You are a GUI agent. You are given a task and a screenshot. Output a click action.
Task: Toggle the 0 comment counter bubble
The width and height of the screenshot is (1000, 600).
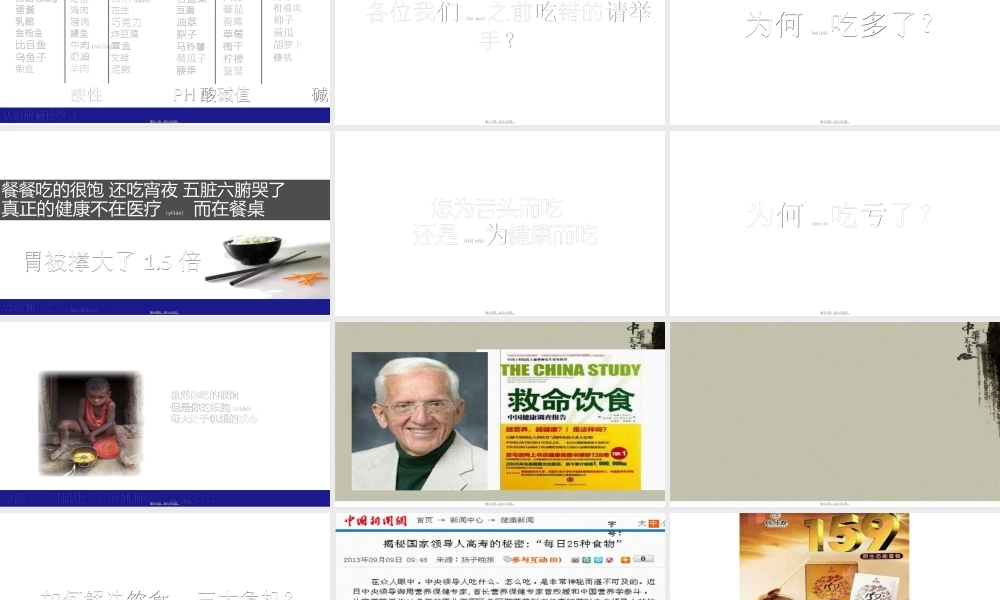click(644, 559)
